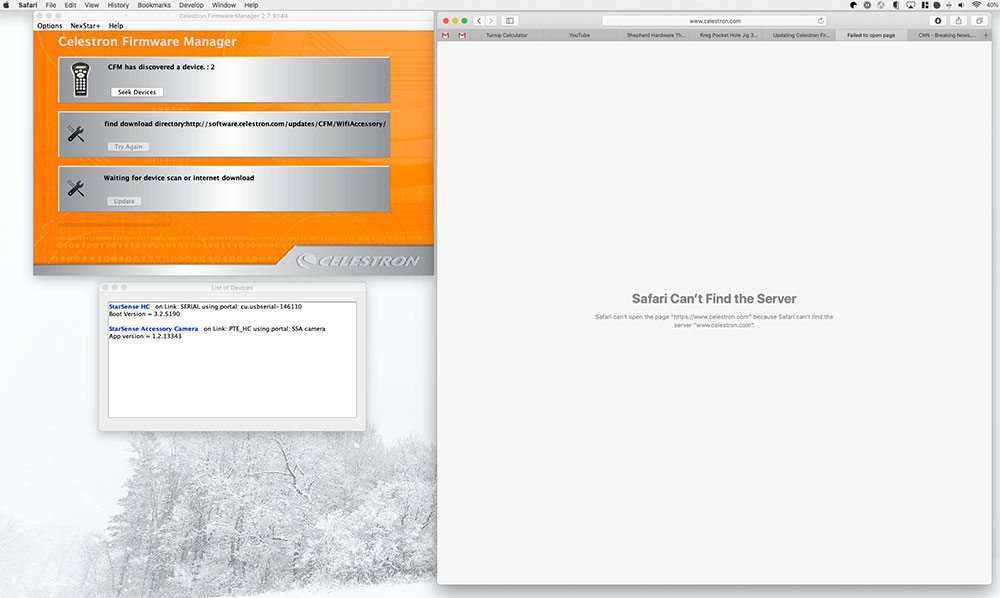Viewport: 1000px width, 598px height.
Task: Click the Seek Devices button
Action: [x=137, y=92]
